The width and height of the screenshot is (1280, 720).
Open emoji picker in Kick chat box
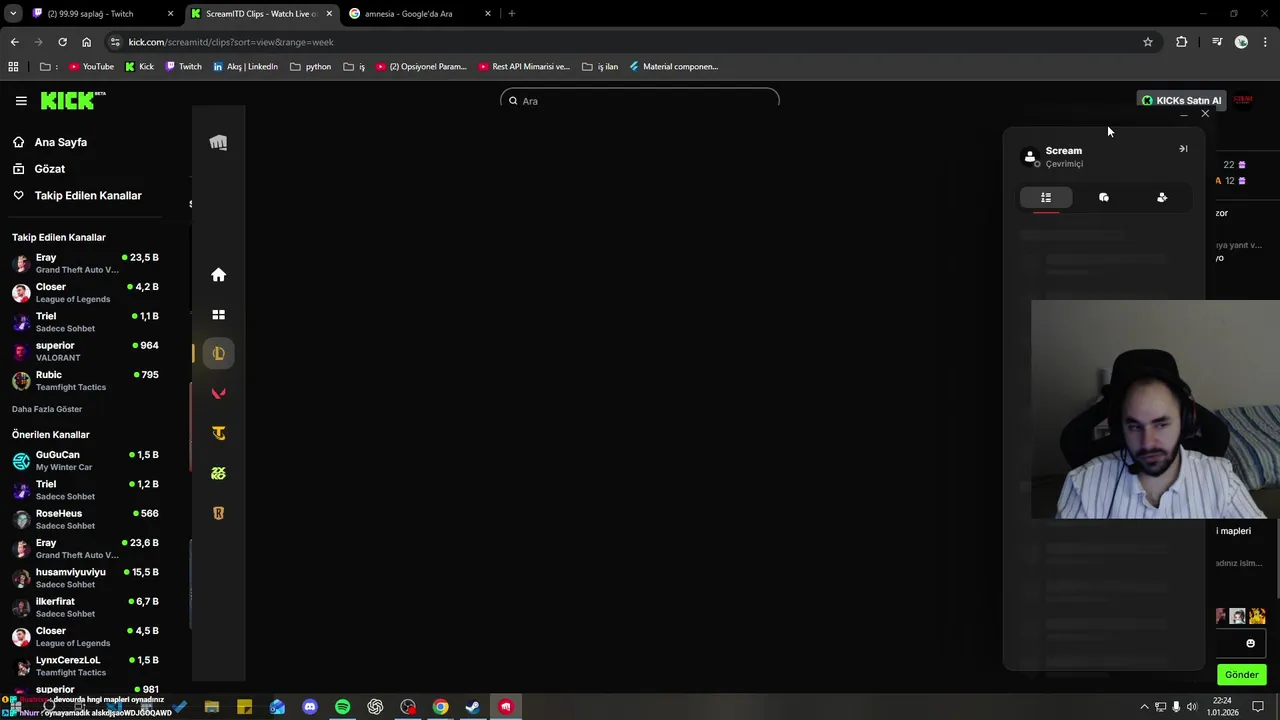pos(1250,643)
